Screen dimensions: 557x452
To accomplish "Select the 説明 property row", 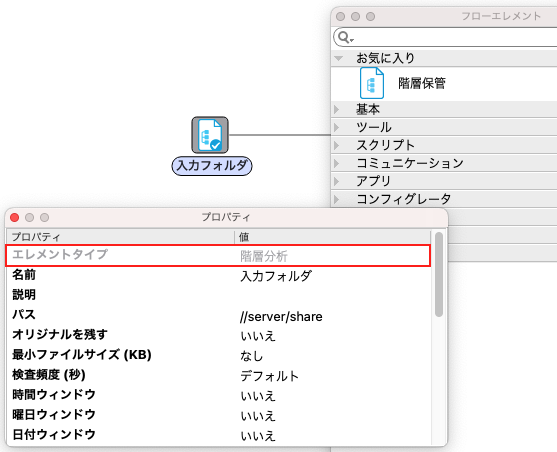I will [x=218, y=295].
